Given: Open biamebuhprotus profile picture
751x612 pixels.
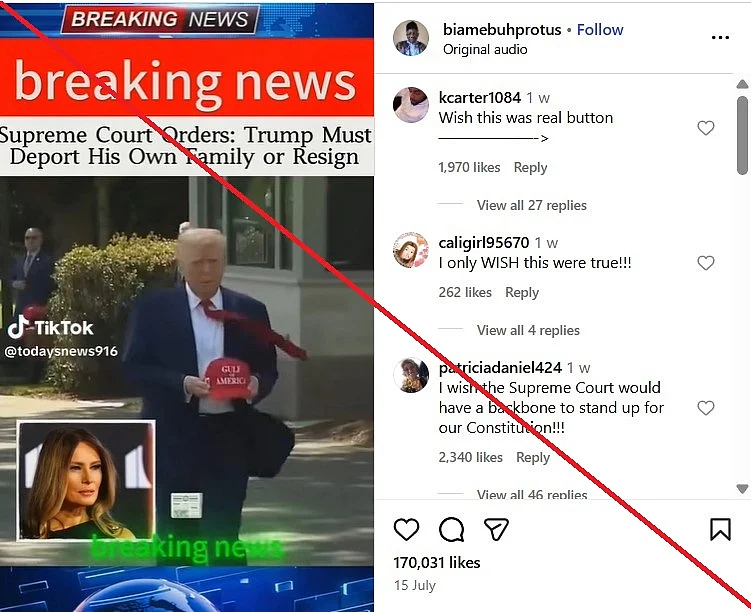Looking at the screenshot, I should tap(410, 38).
